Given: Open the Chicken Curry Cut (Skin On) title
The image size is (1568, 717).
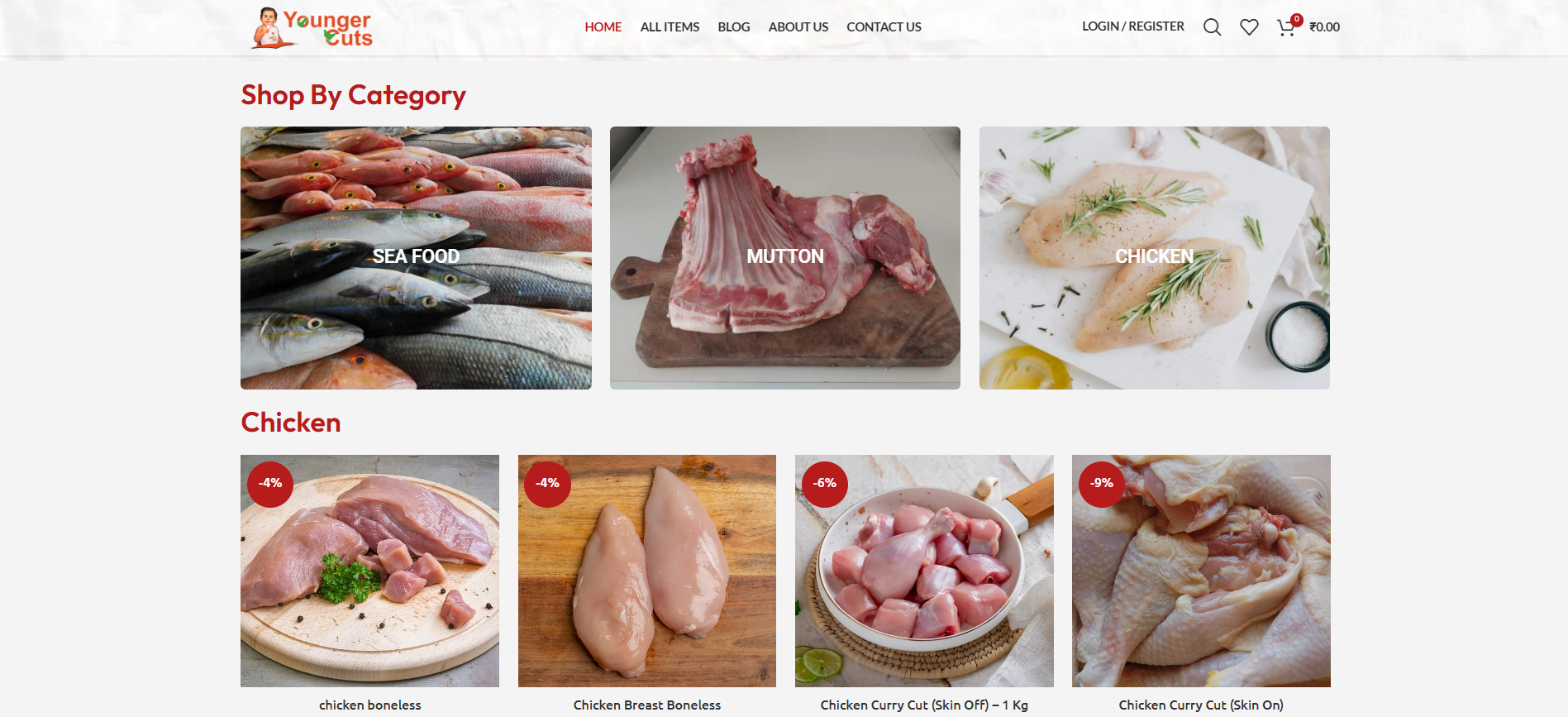Looking at the screenshot, I should coord(1201,705).
